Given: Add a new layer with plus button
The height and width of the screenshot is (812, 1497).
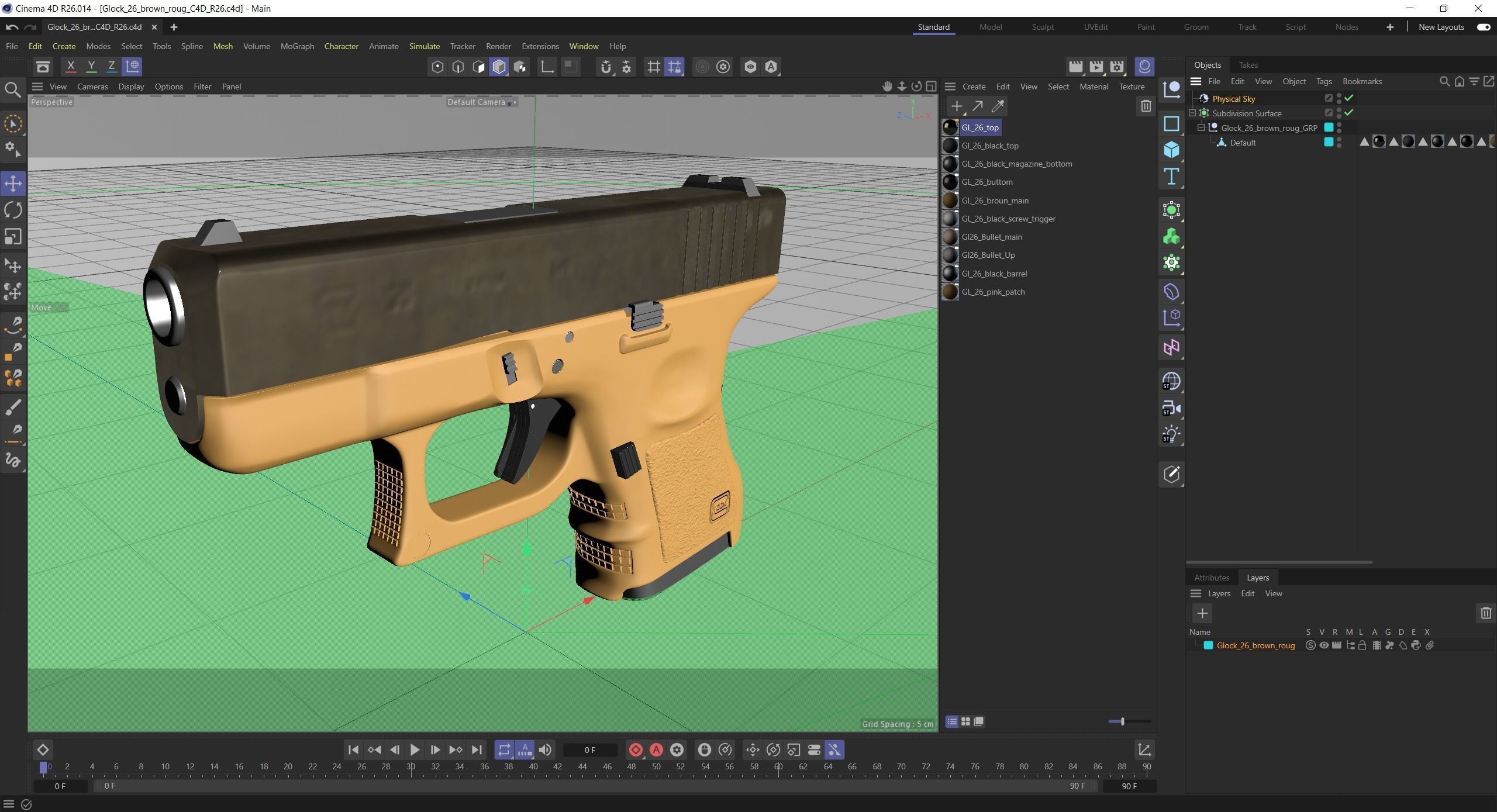Looking at the screenshot, I should 1202,613.
